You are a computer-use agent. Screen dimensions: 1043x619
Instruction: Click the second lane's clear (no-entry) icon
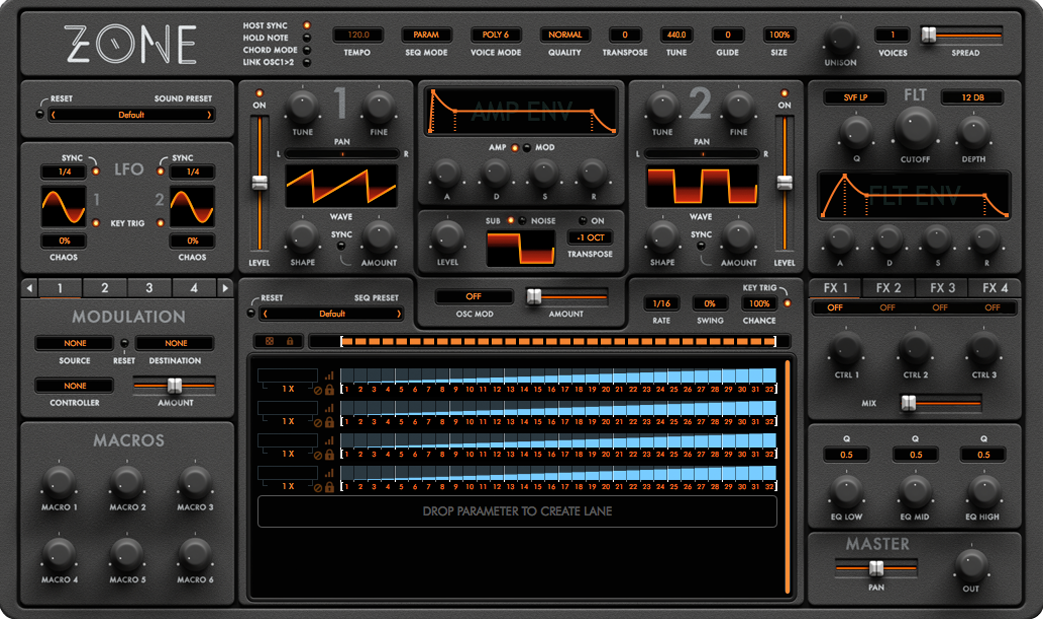tap(318, 423)
